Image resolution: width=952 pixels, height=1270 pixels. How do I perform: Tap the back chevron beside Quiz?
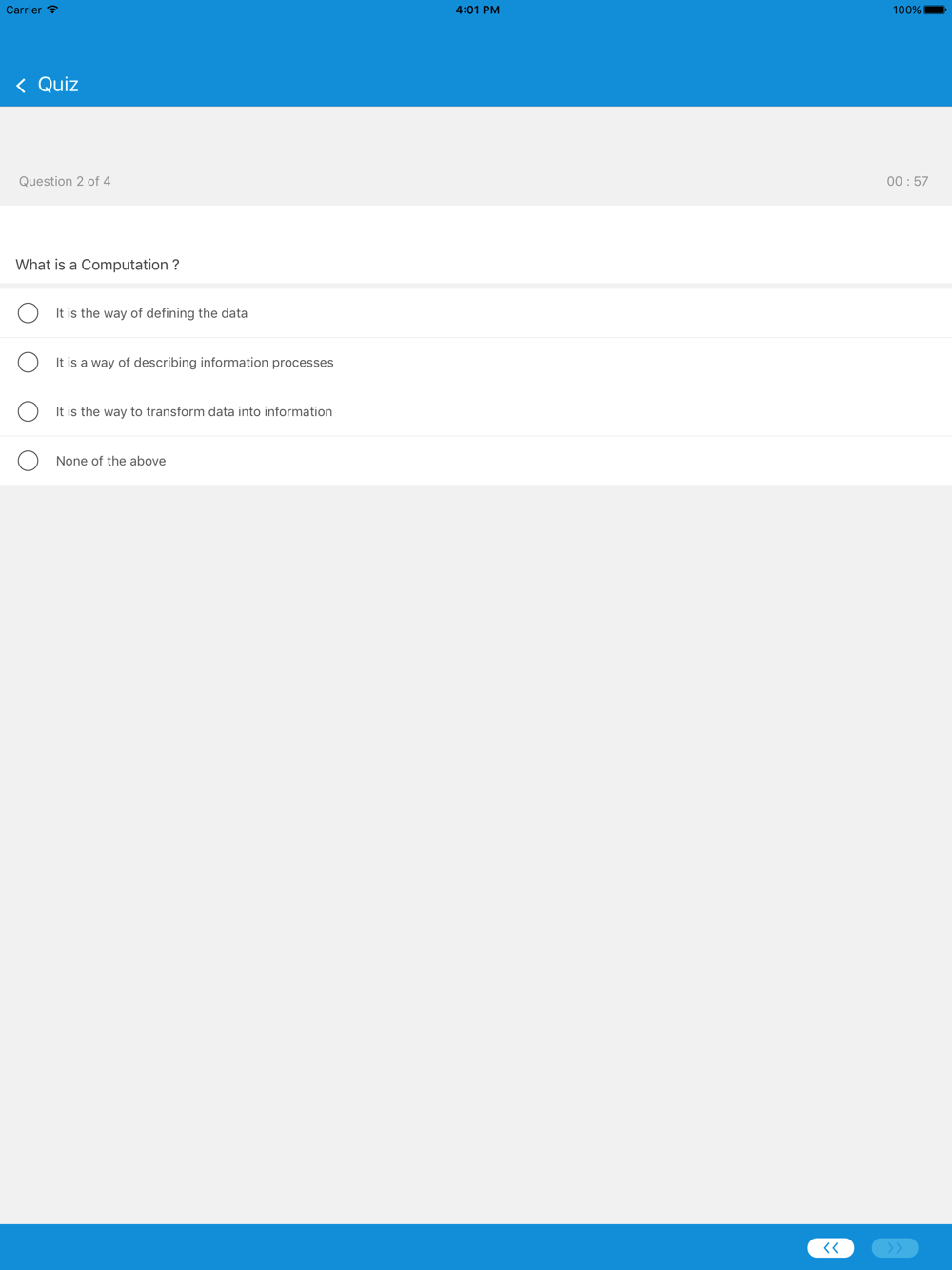21,86
